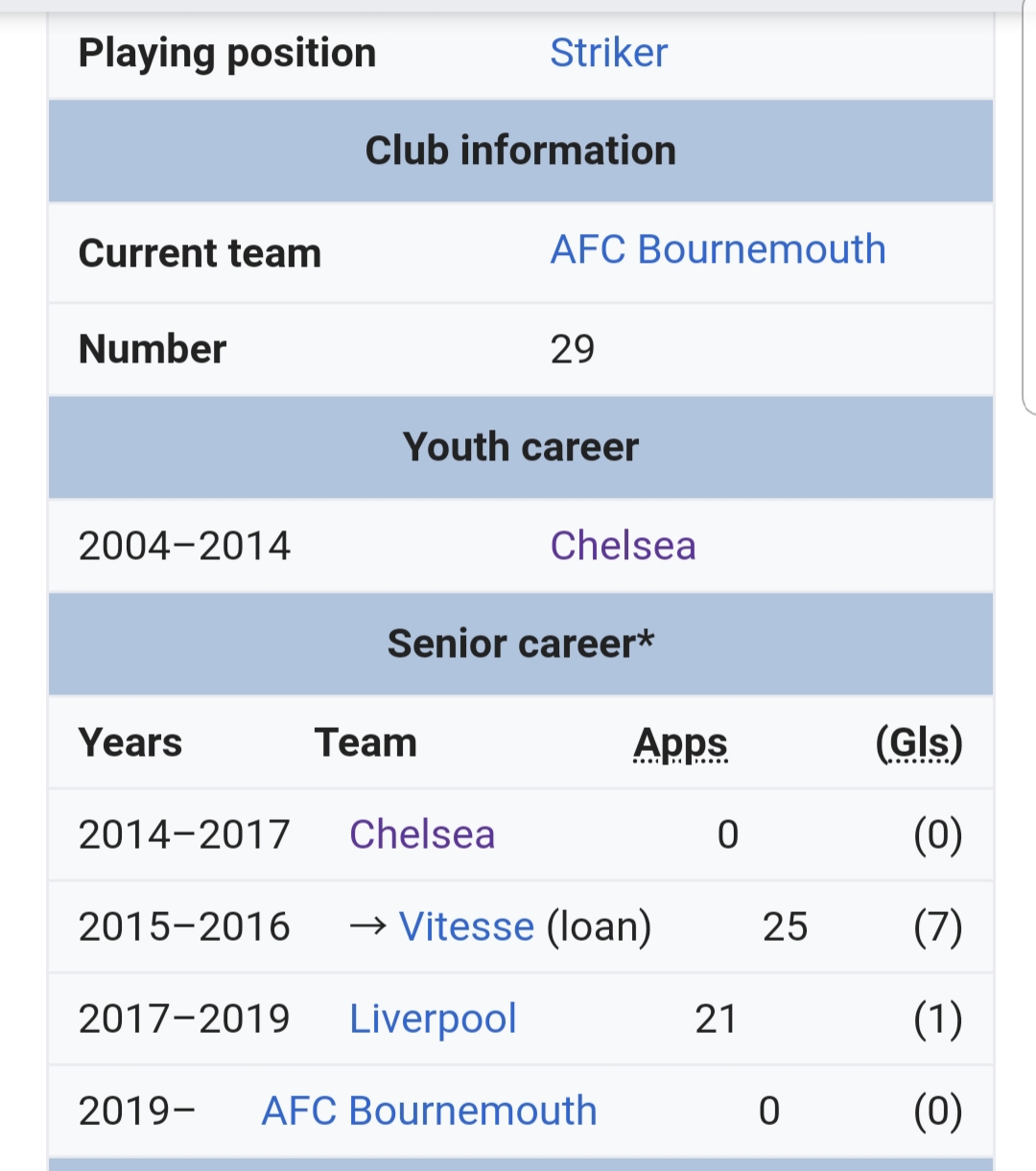Image resolution: width=1036 pixels, height=1171 pixels.
Task: Click the Senior career section header
Action: coord(520,644)
